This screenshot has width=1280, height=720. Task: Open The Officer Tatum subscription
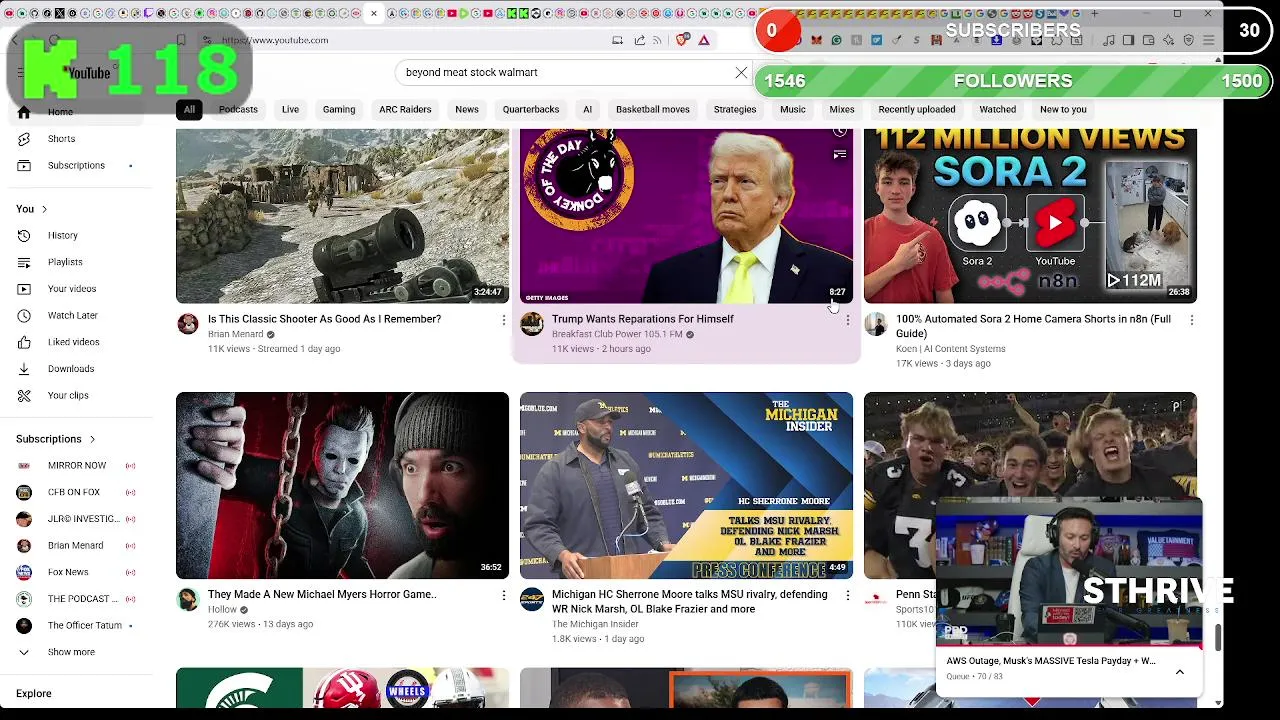click(76, 625)
